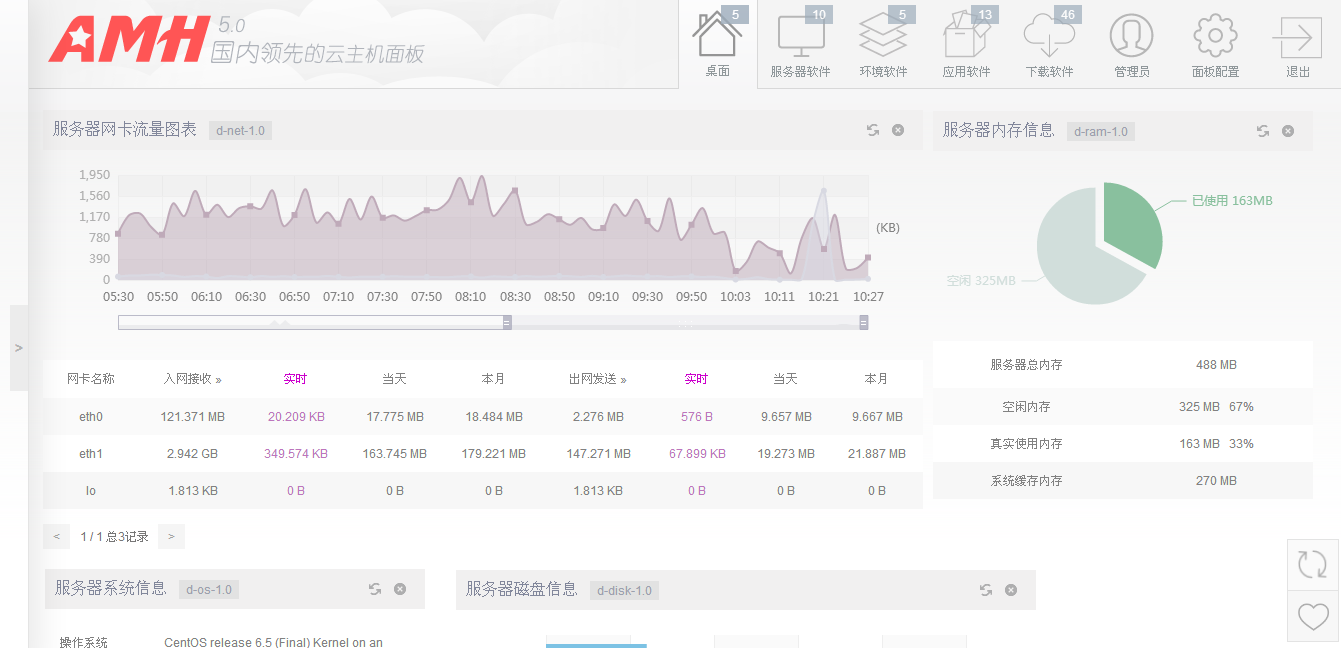This screenshot has width=1341, height=648.
Task: Open 下载软件 cloud download icon
Action: click(x=1049, y=38)
